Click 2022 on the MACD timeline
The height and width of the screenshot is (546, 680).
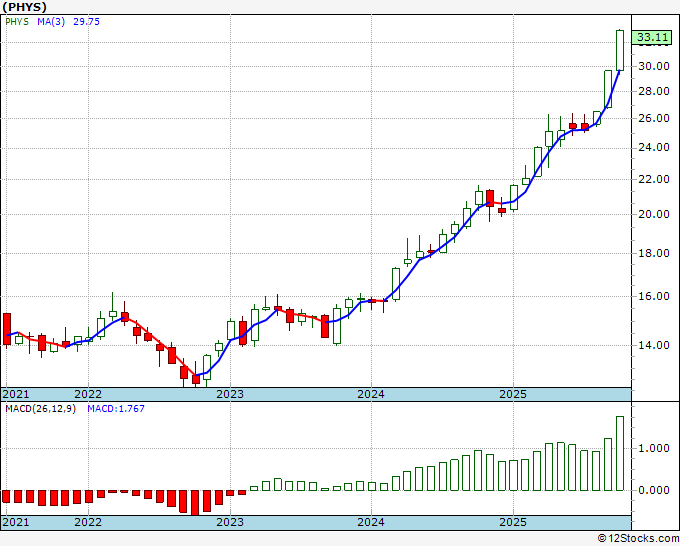pos(88,522)
